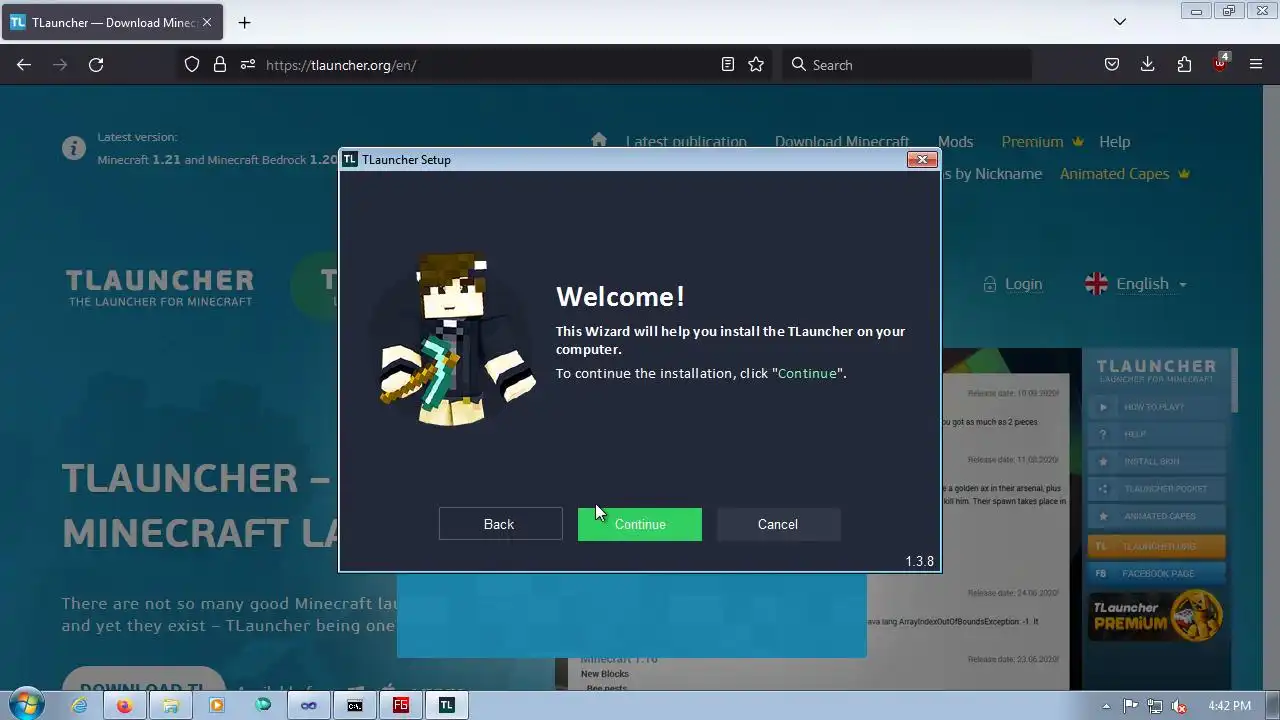Toggle Reader View in the address bar

coord(728,64)
